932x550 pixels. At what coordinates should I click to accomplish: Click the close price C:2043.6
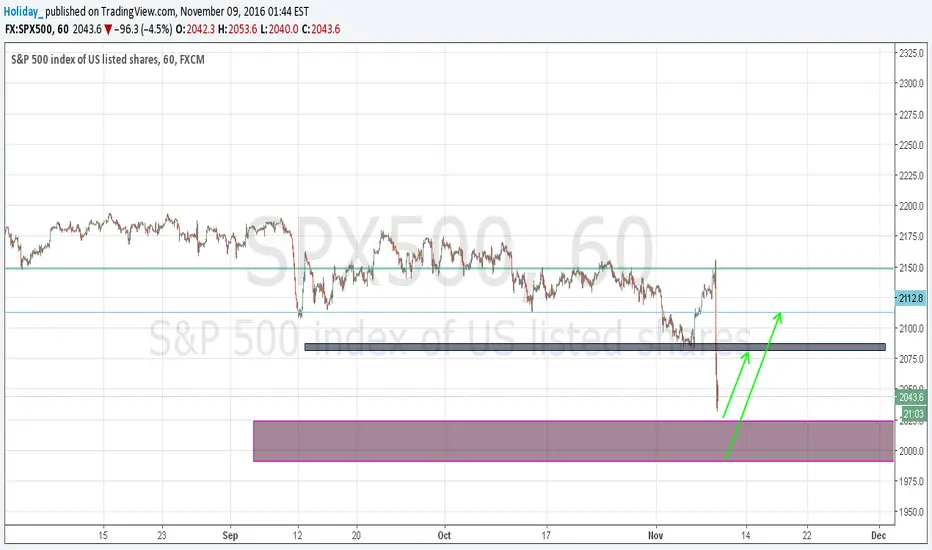click(321, 29)
